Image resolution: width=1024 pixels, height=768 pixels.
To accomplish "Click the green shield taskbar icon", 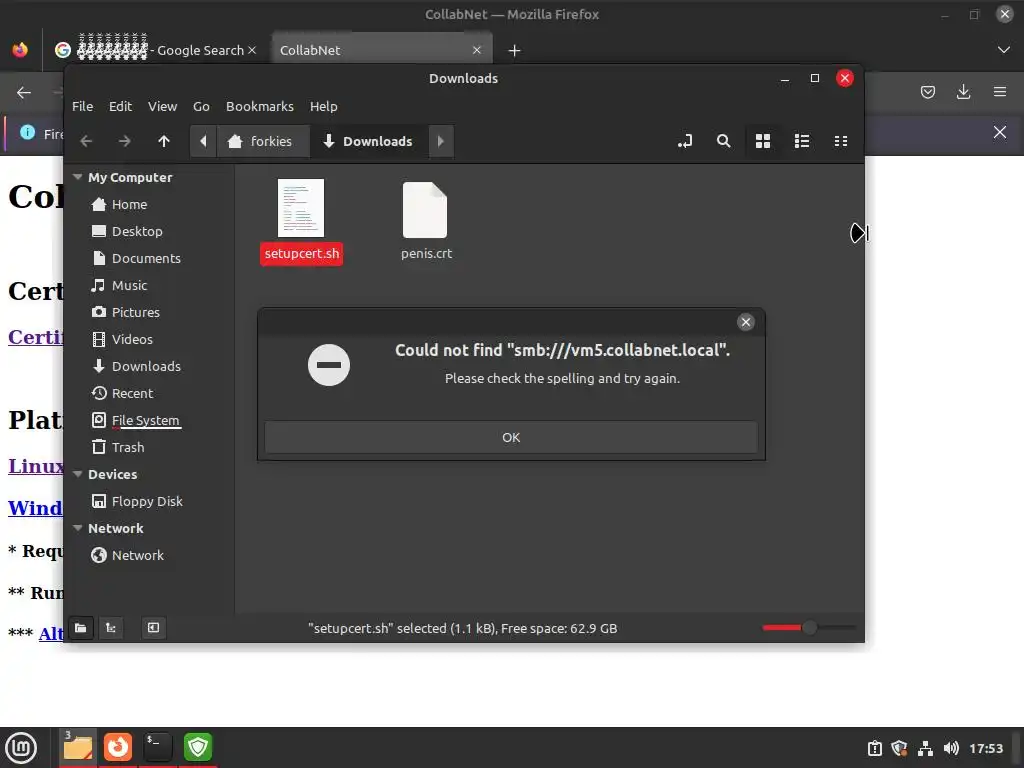I will (198, 748).
